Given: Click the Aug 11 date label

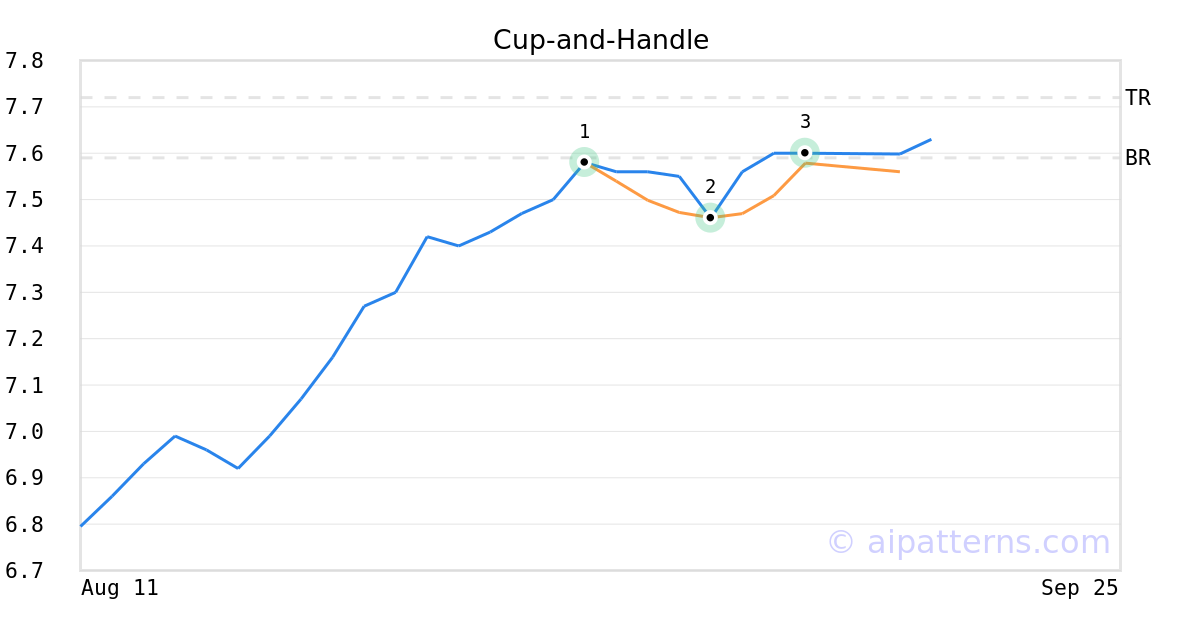Looking at the screenshot, I should pyautogui.click(x=120, y=588).
